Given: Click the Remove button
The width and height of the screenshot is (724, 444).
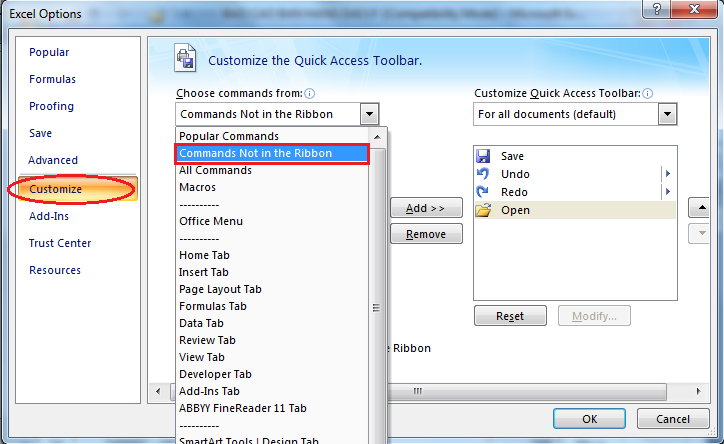Looking at the screenshot, I should 426,234.
